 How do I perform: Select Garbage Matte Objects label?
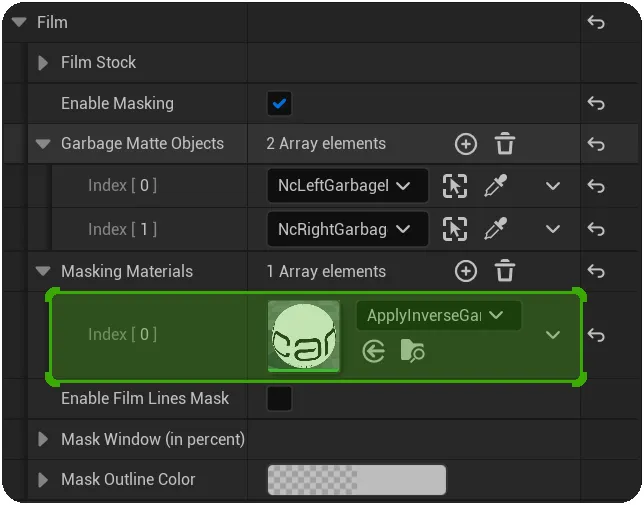point(143,144)
